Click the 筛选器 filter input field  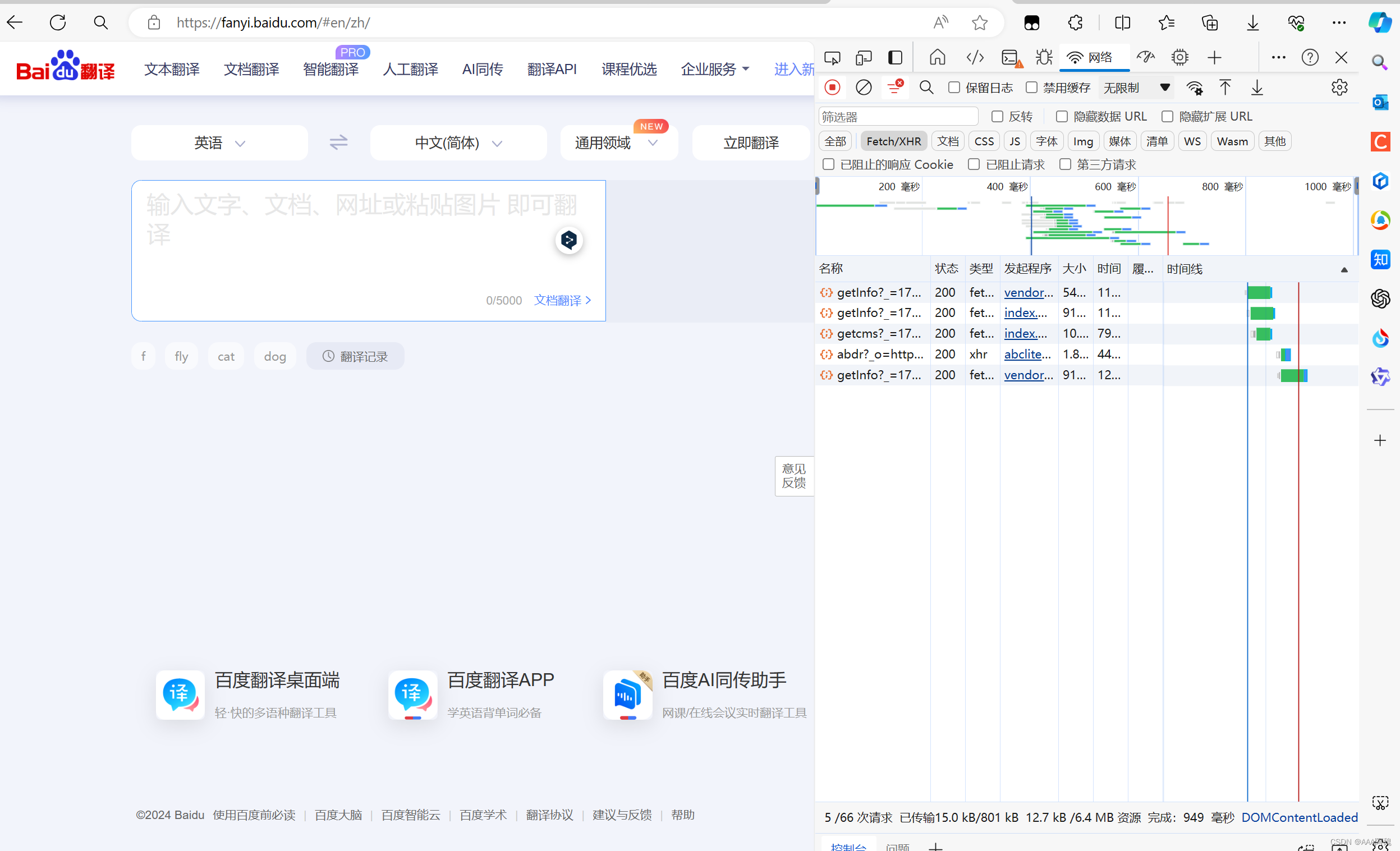click(898, 117)
